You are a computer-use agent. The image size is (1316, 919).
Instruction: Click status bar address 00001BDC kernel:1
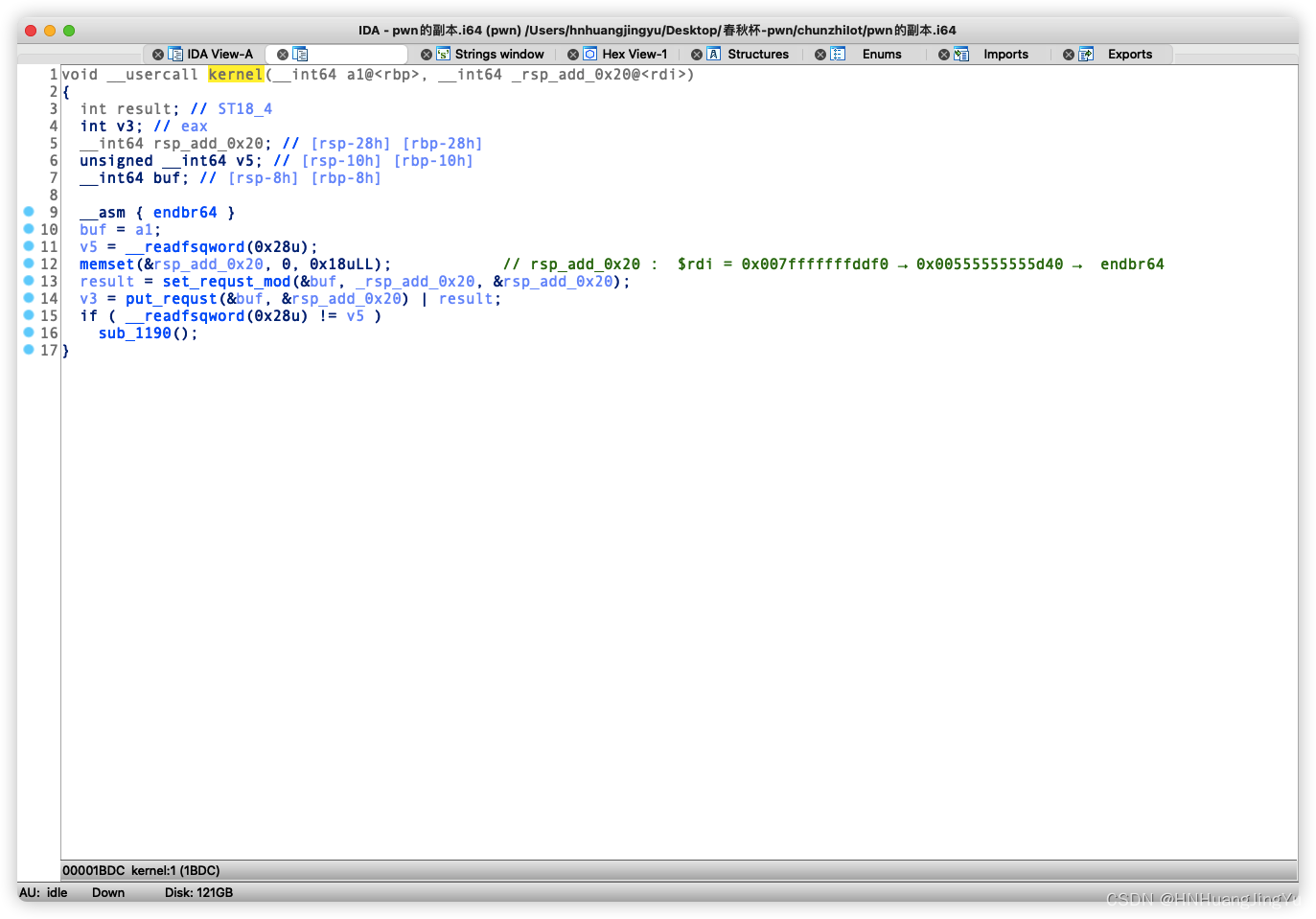coord(141,870)
